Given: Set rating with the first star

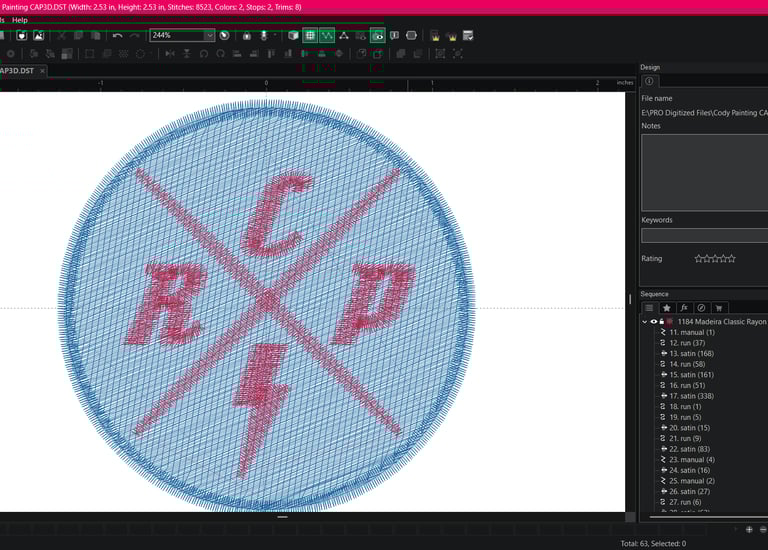Looking at the screenshot, I should [x=698, y=259].
